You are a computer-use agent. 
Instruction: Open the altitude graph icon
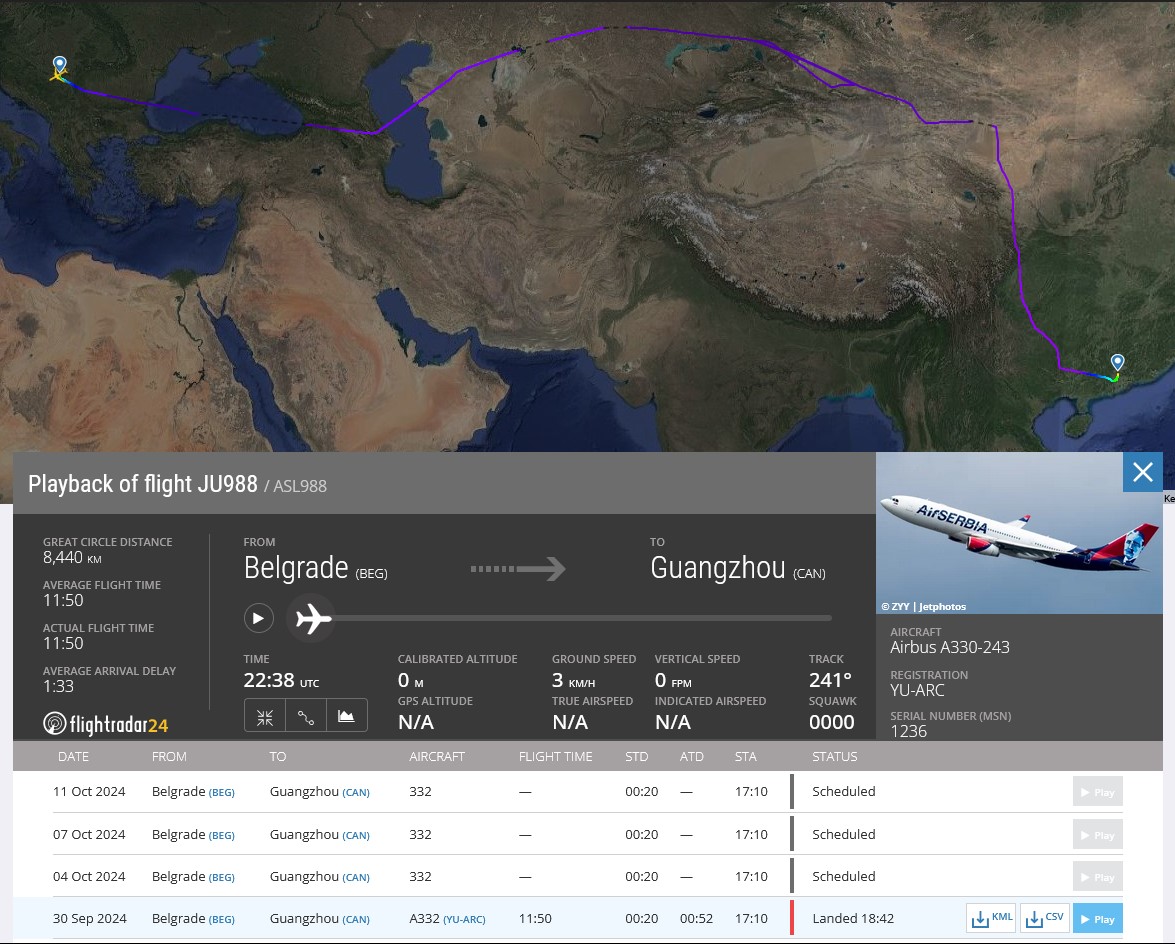346,716
